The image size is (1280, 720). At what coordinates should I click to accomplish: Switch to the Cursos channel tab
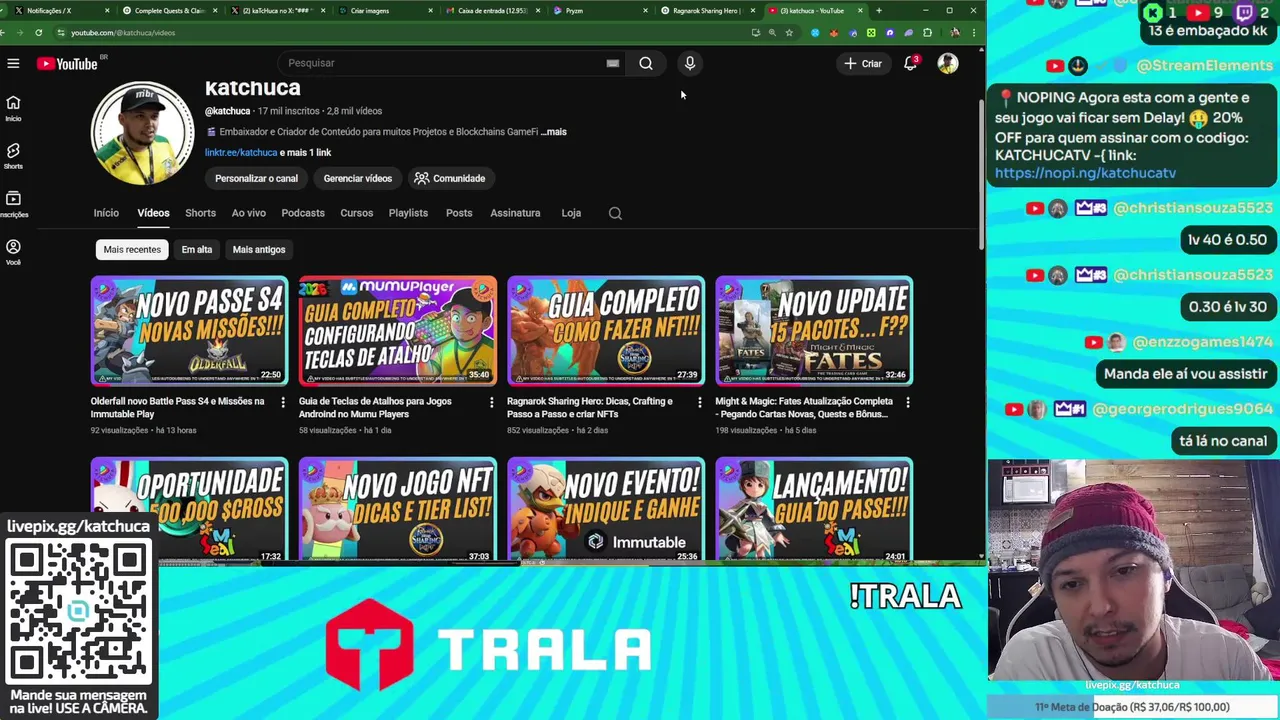coord(356,213)
